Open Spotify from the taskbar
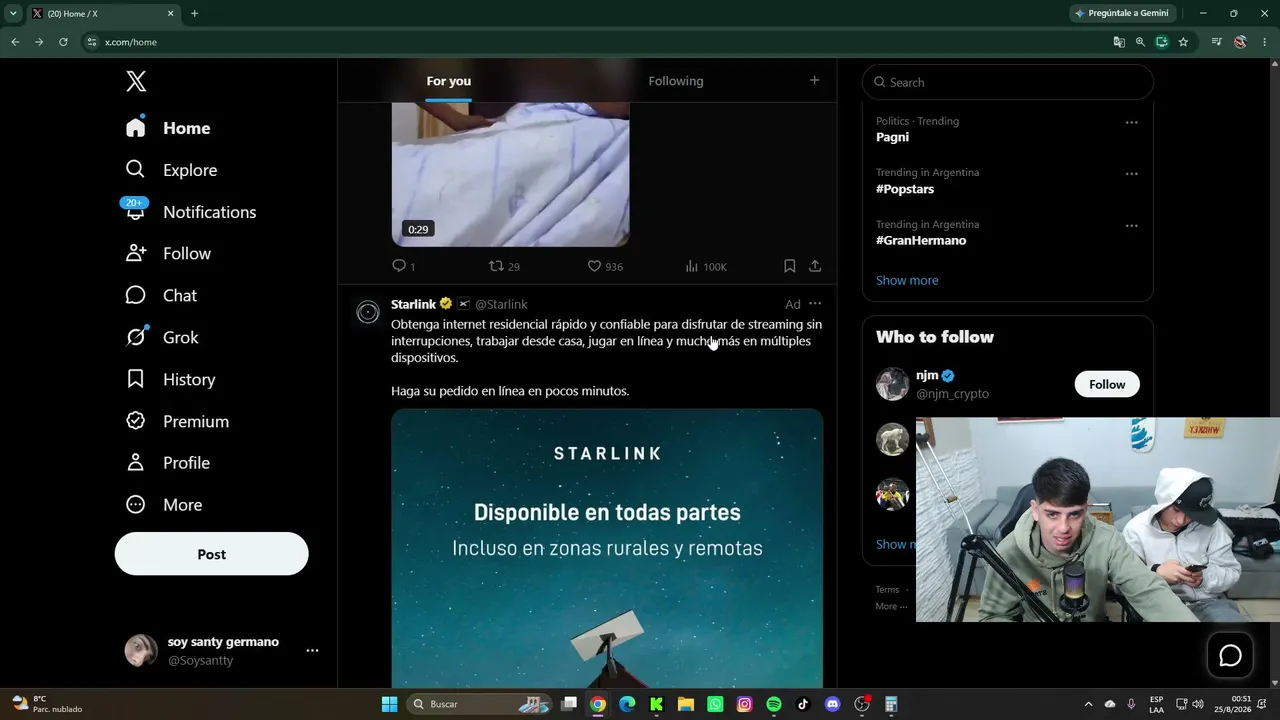Screen dimensions: 1280x720 (x=774, y=704)
